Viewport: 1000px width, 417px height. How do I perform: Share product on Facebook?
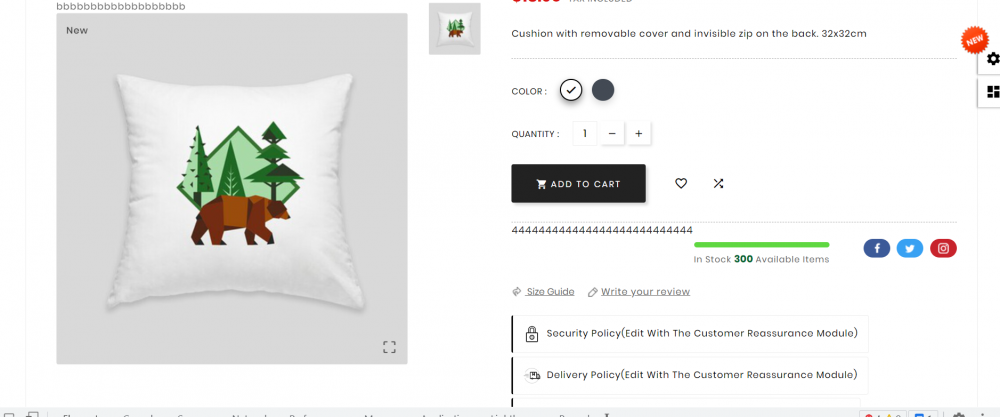[877, 249]
